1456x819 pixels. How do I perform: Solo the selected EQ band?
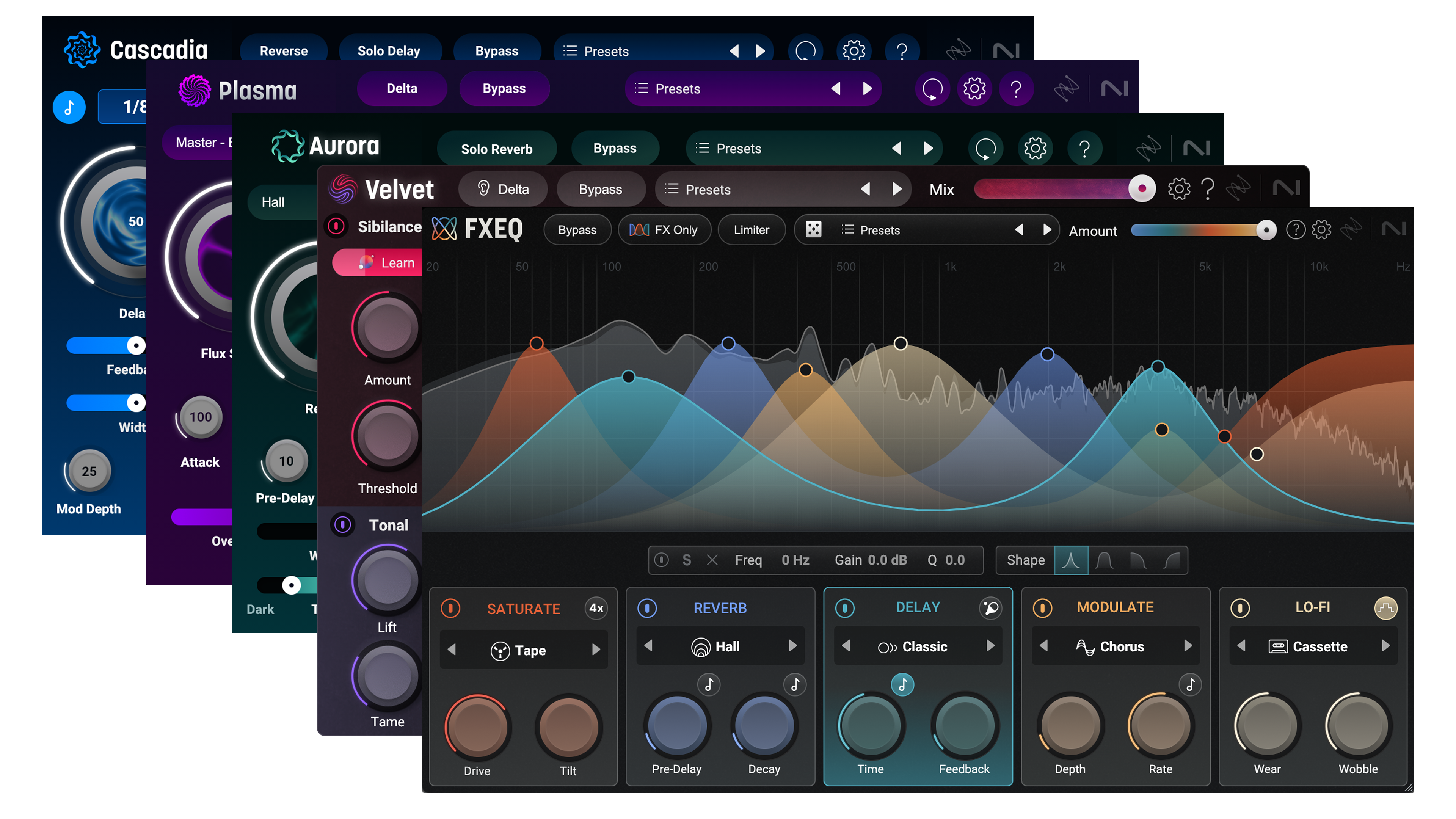click(687, 560)
